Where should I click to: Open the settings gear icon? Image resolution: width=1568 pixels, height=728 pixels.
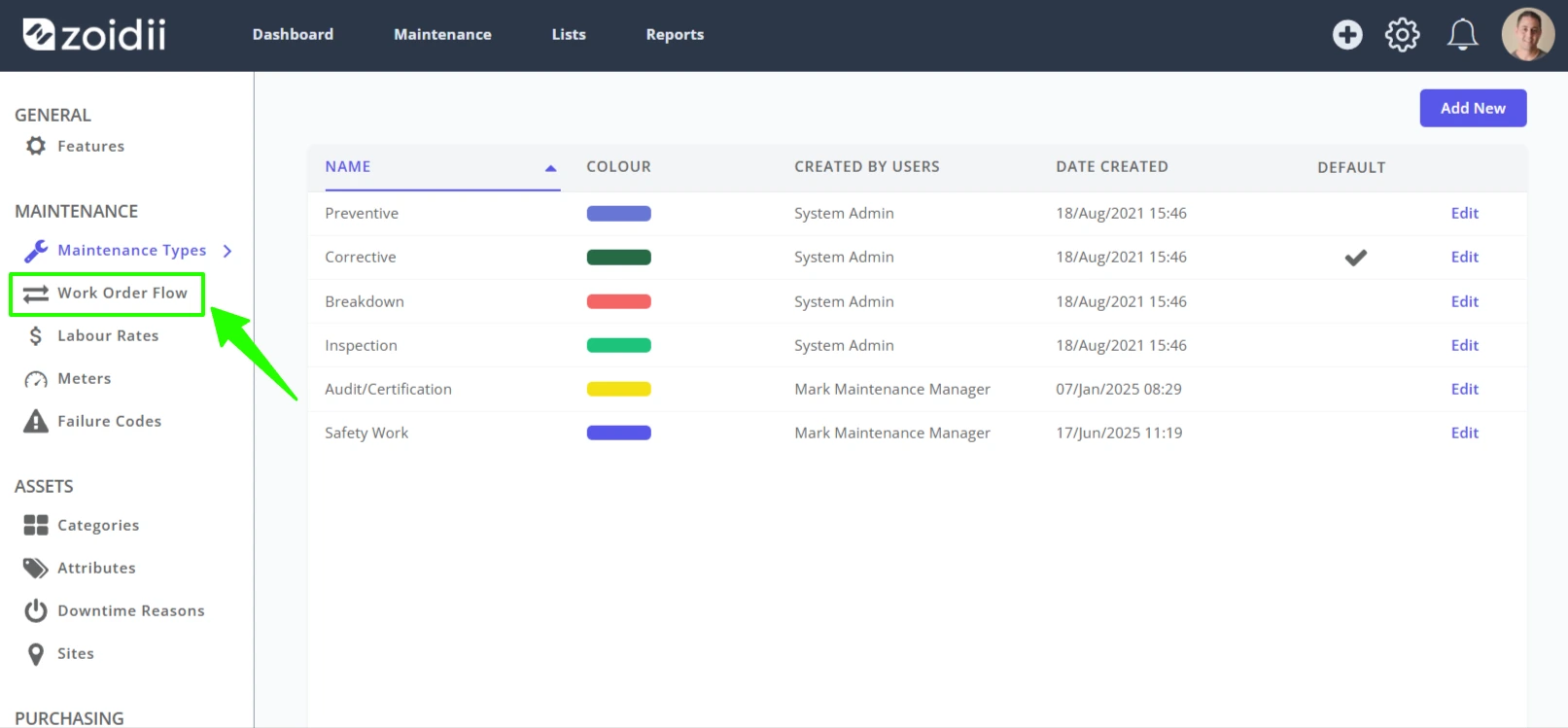(1402, 35)
